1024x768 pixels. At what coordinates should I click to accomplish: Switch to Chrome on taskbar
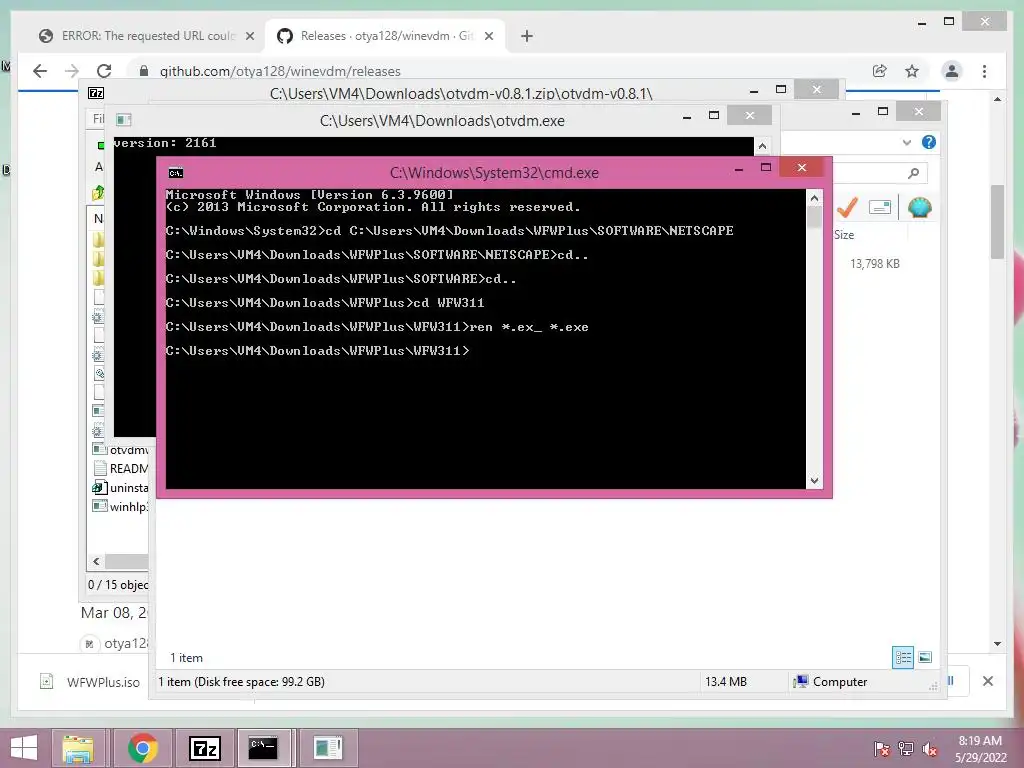pos(142,748)
